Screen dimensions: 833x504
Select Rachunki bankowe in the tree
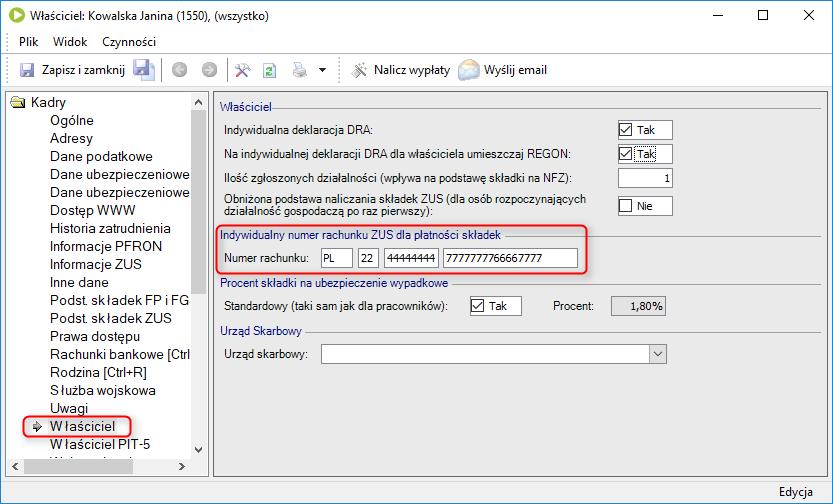pyautogui.click(x=120, y=355)
